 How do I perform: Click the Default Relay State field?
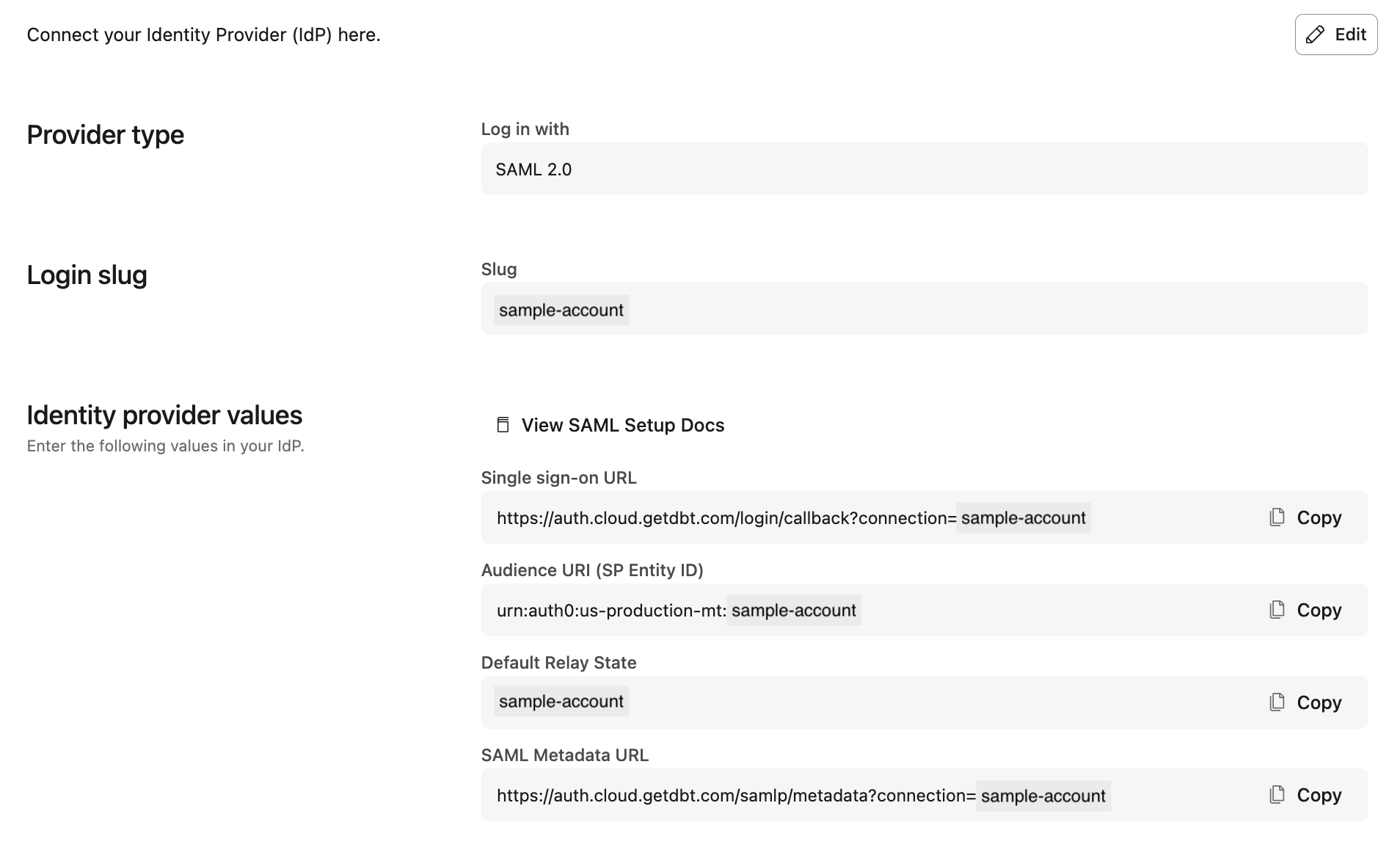click(807, 702)
